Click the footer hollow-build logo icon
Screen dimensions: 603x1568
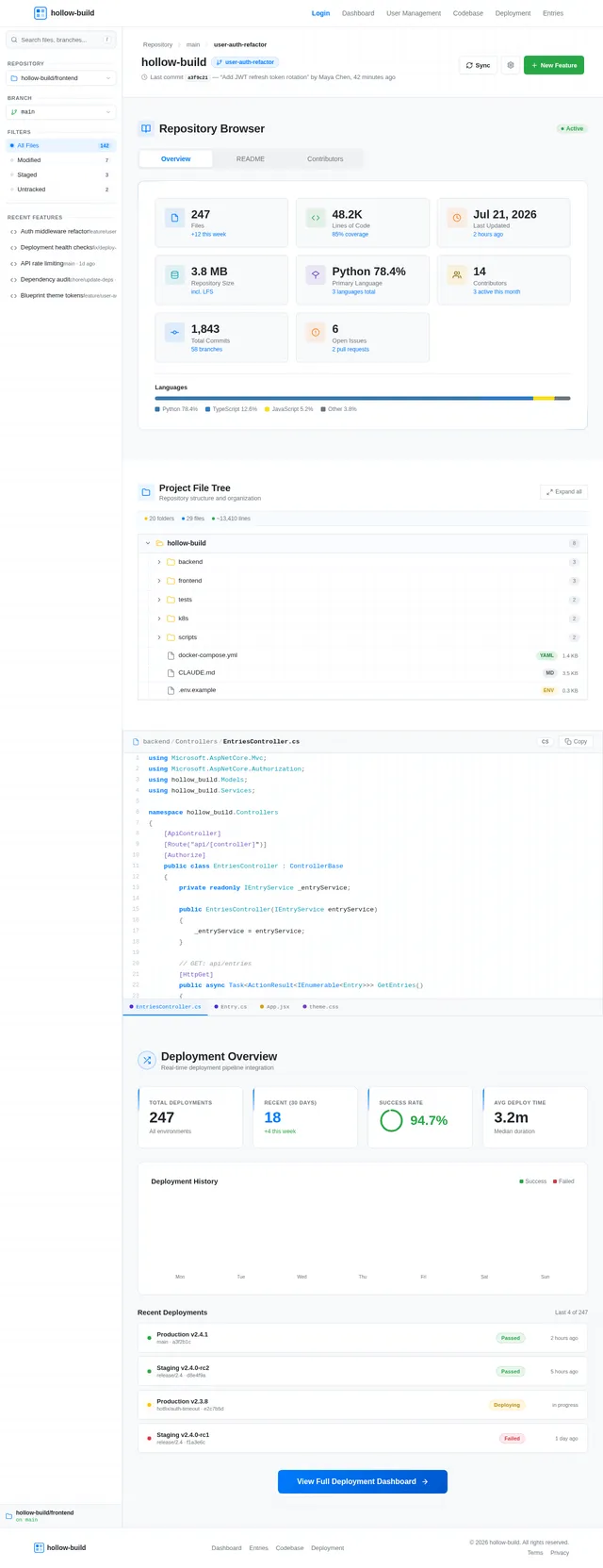(x=39, y=1547)
